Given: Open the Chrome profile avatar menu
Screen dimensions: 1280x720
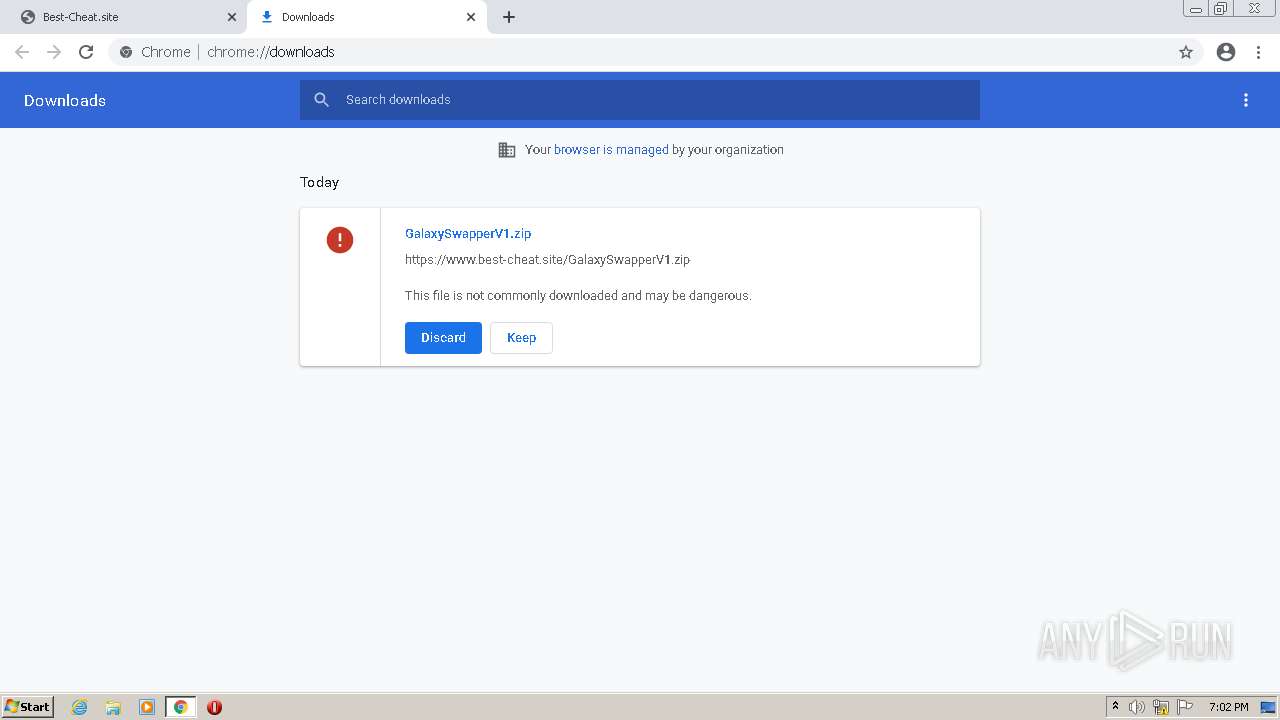Looking at the screenshot, I should 1226,52.
